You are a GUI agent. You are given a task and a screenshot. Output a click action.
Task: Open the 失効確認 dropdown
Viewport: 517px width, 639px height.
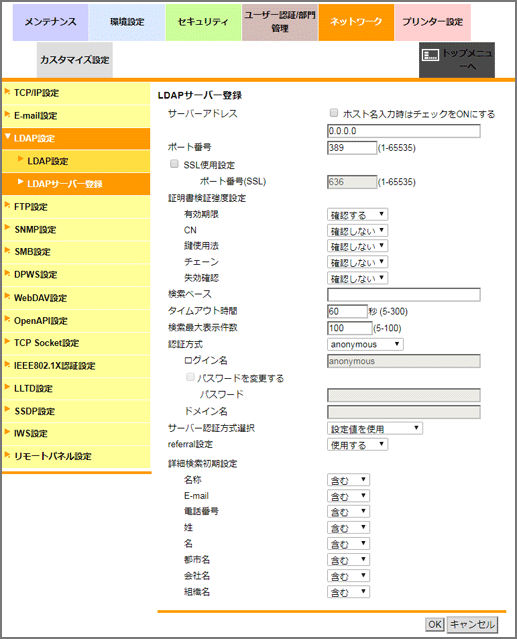(357, 278)
